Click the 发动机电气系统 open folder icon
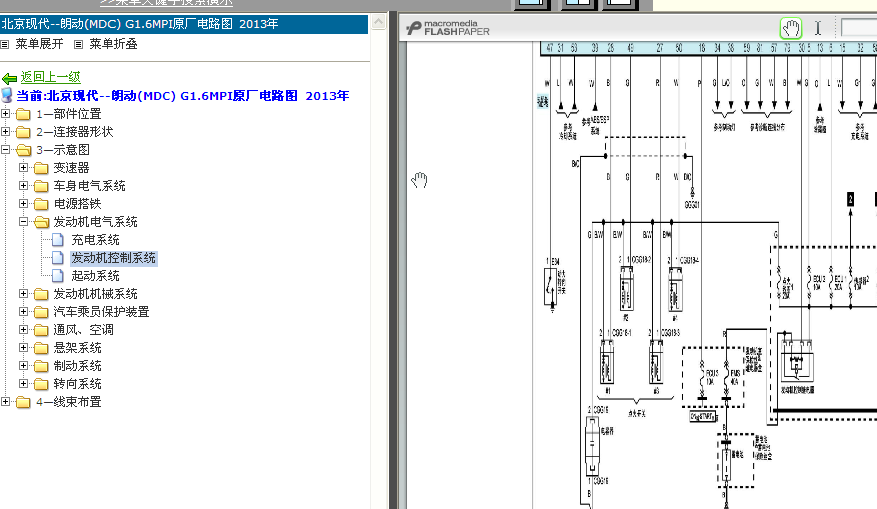This screenshot has width=877, height=509. click(x=41, y=222)
